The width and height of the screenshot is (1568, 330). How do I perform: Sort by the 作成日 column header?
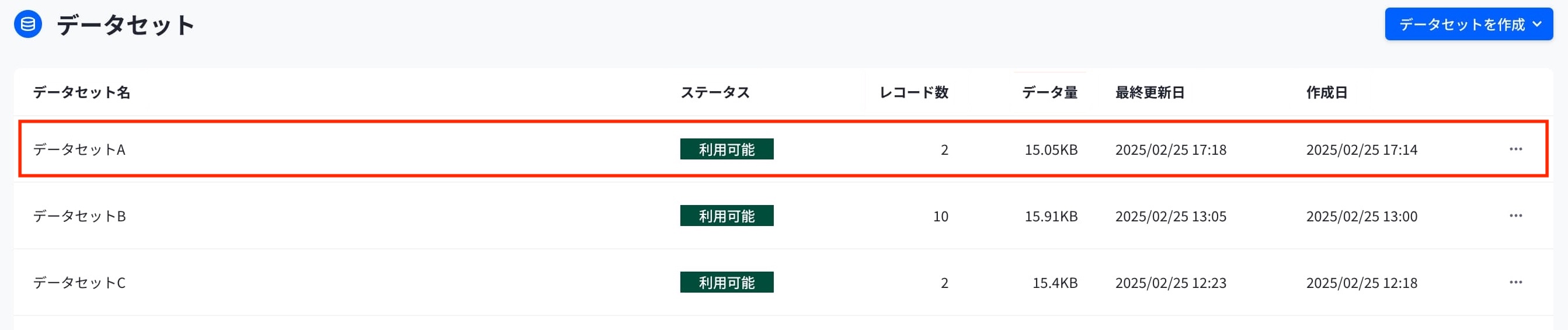(1327, 92)
